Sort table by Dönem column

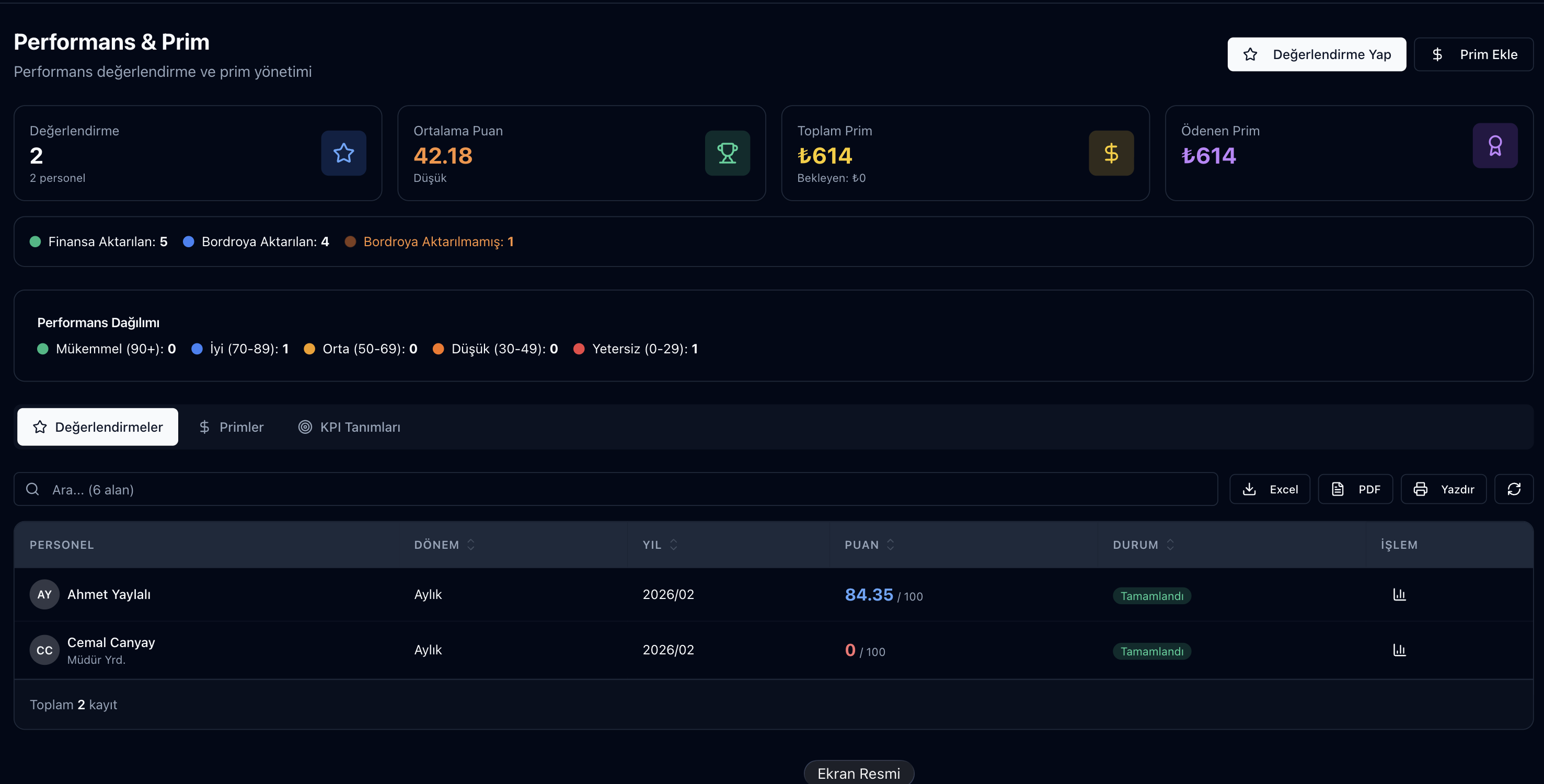coord(444,545)
